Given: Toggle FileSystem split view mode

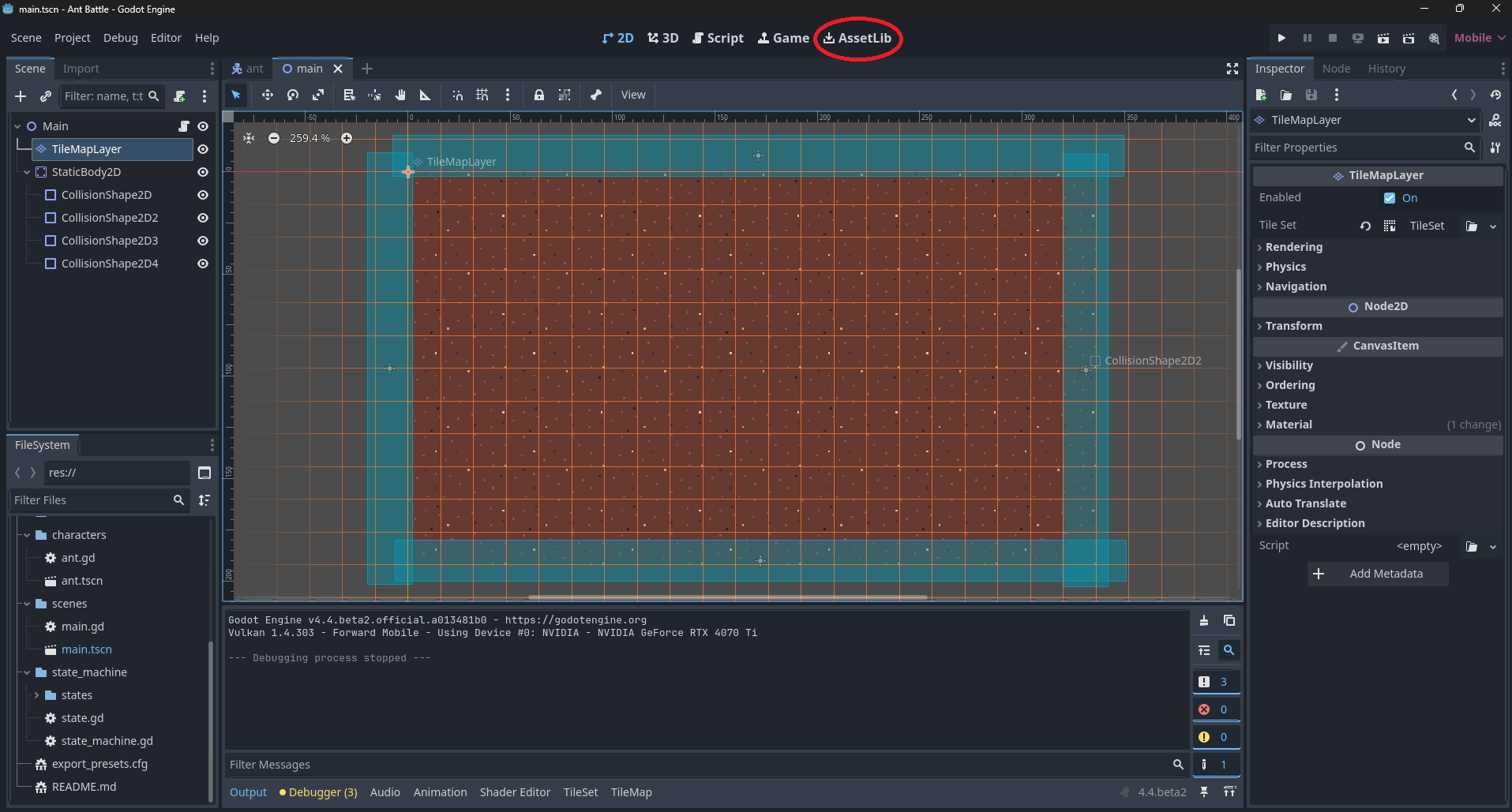Looking at the screenshot, I should (204, 473).
